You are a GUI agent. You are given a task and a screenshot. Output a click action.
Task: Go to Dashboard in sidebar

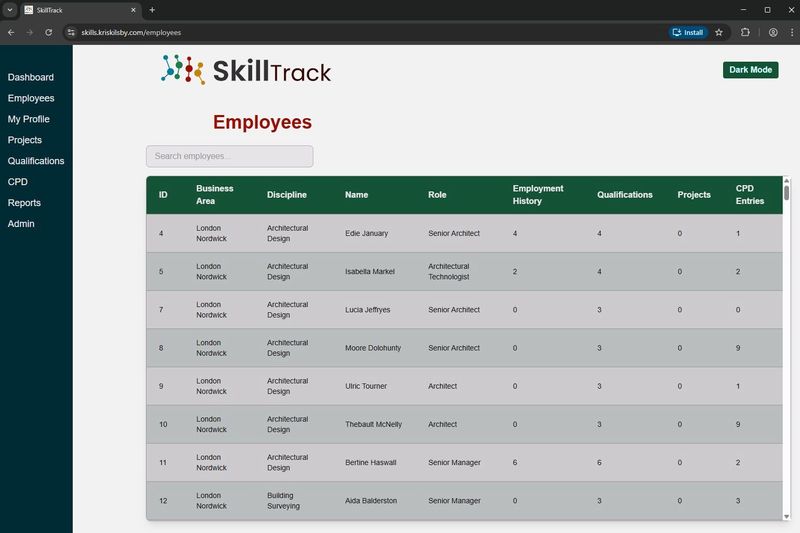[31, 77]
